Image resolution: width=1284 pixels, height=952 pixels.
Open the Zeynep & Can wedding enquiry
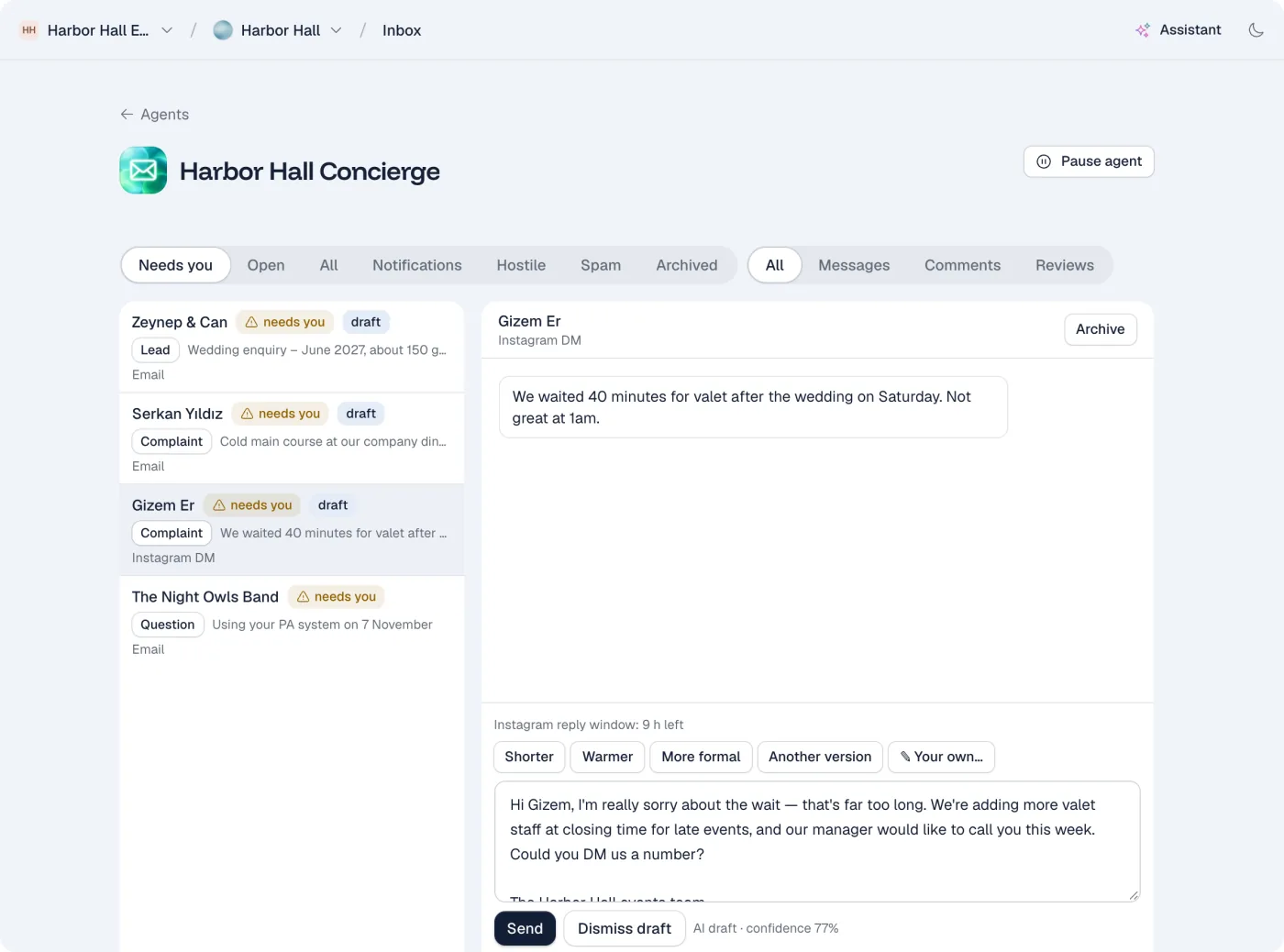coord(292,347)
